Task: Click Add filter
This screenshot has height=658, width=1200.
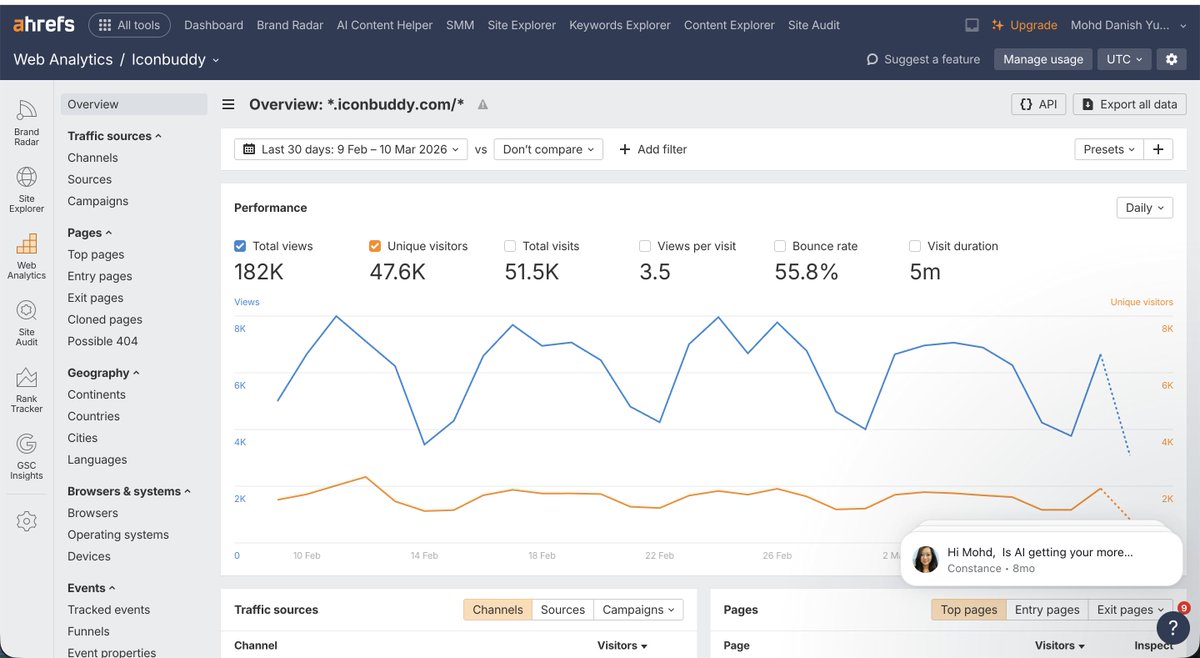Action: coord(653,149)
